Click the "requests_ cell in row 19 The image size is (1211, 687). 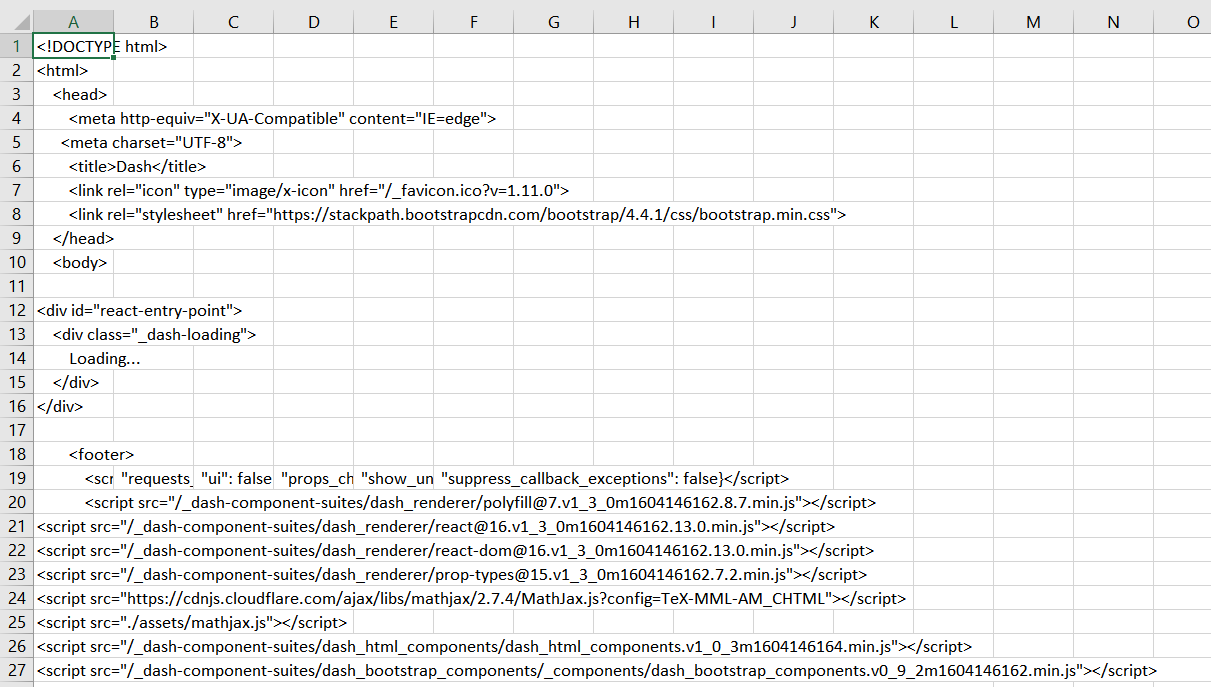(x=154, y=478)
